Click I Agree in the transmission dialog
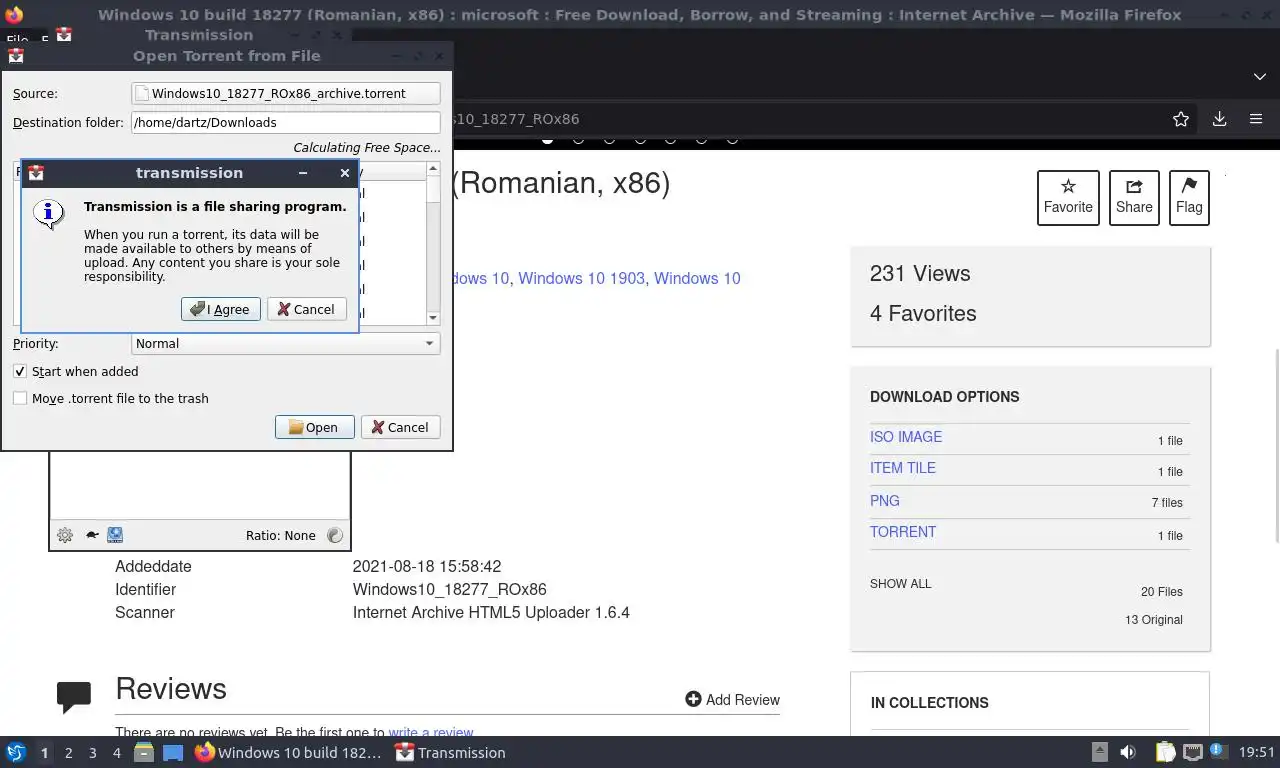Screen dimensions: 1280x768 pyautogui.click(x=221, y=309)
